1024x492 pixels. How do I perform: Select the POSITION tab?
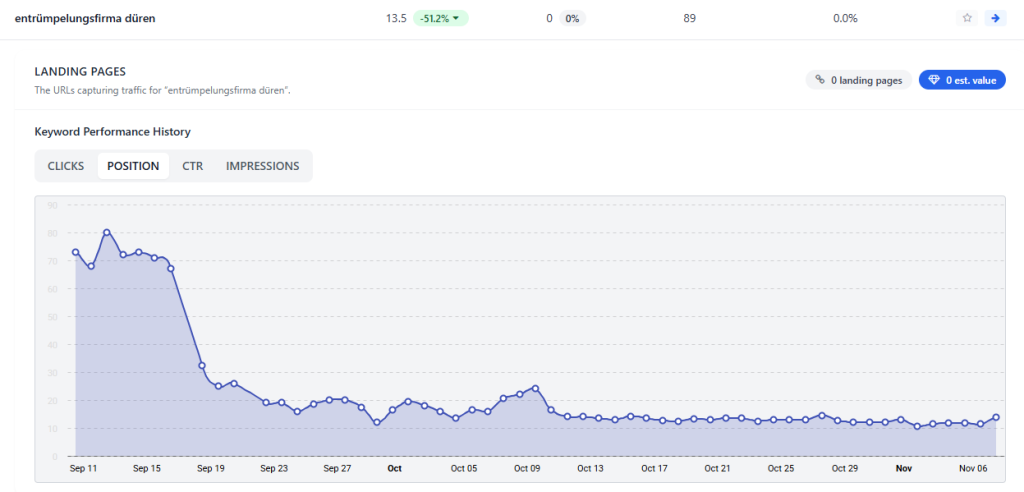point(133,166)
